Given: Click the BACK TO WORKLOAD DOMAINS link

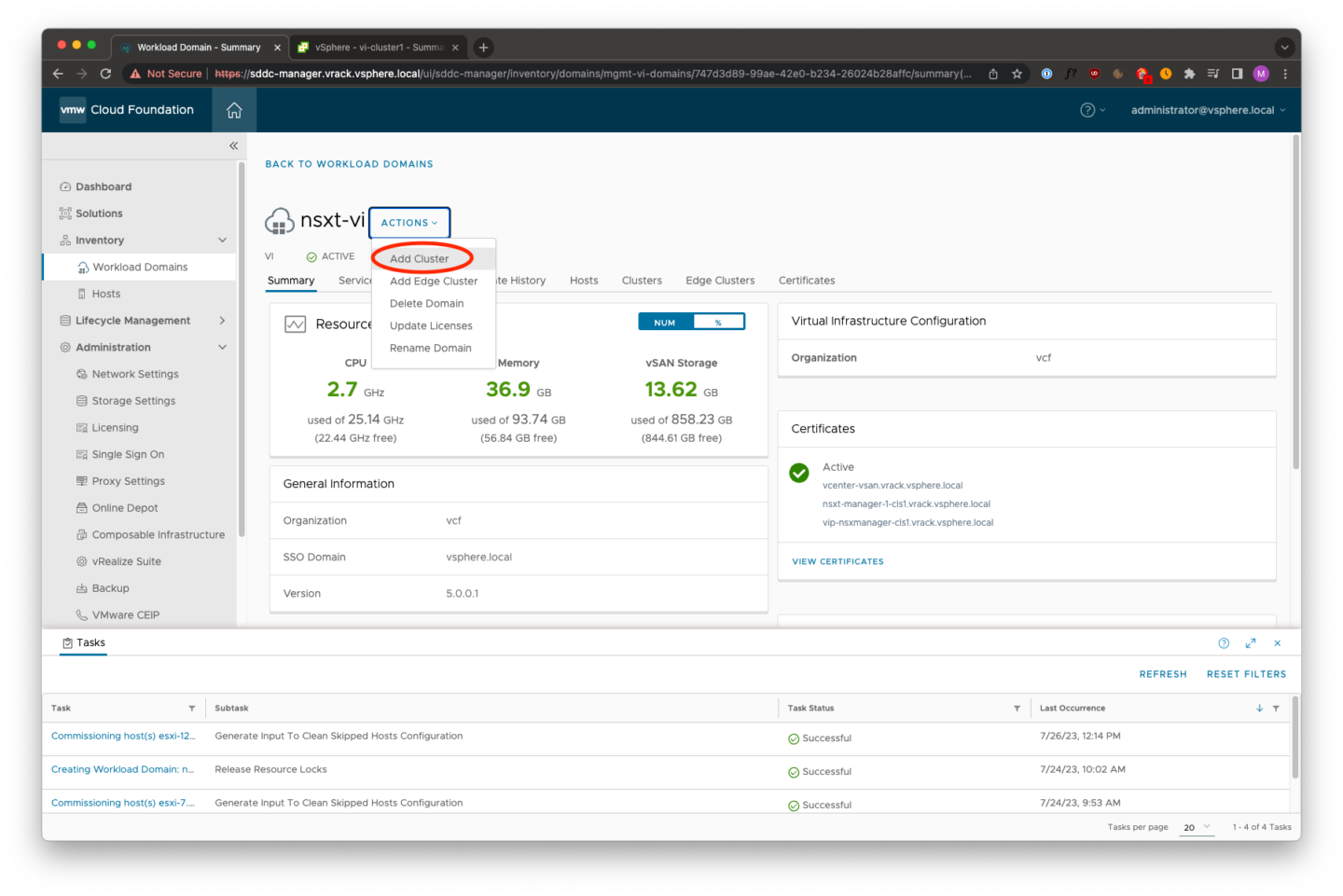Looking at the screenshot, I should coord(349,163).
